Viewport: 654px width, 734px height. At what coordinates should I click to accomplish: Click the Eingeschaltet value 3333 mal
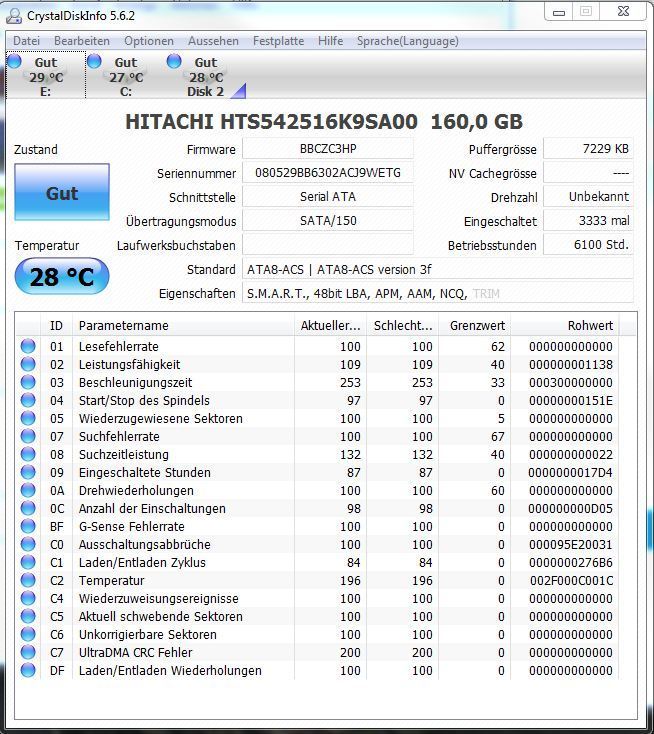(x=588, y=220)
